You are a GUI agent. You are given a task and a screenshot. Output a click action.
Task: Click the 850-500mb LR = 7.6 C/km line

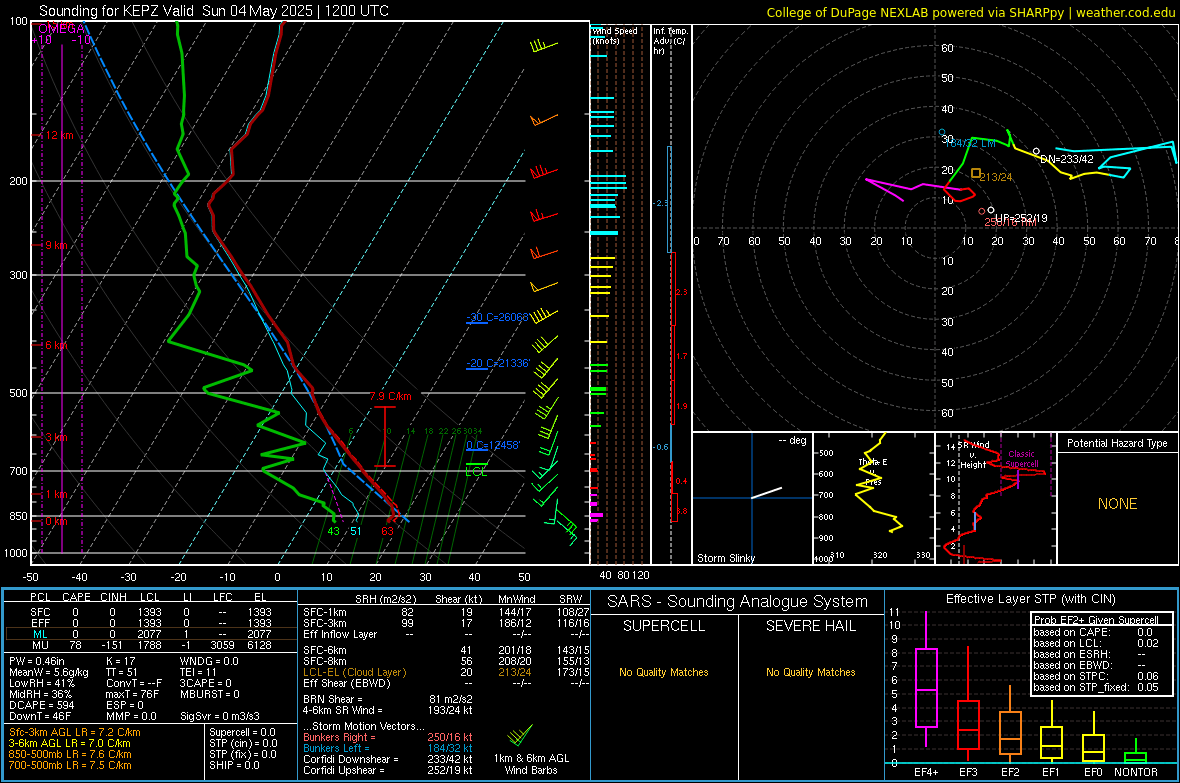70,754
